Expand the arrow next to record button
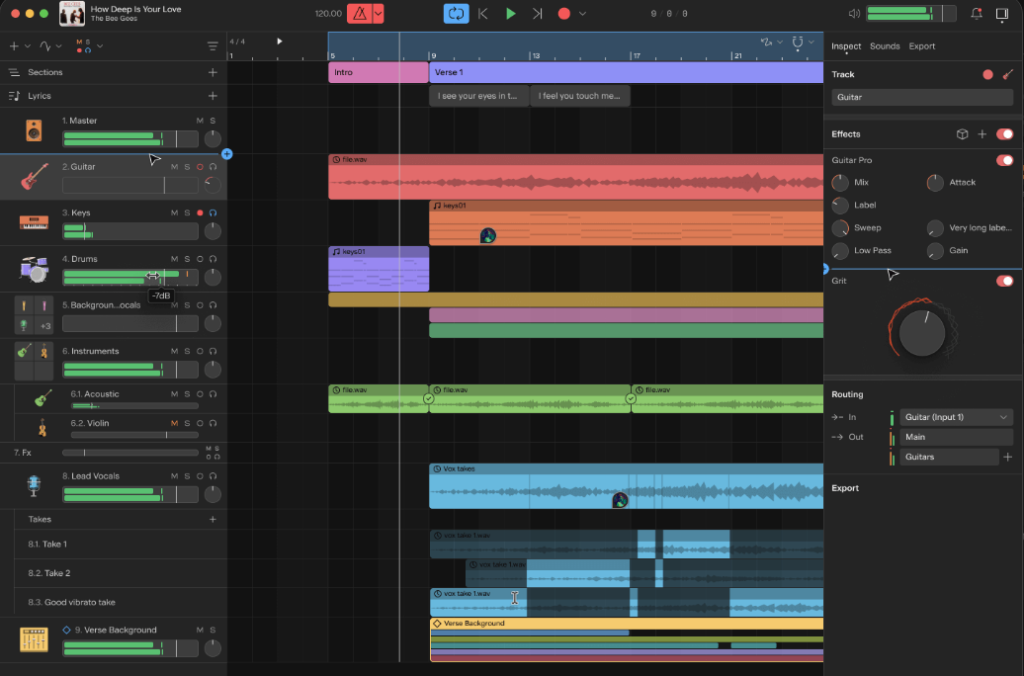 pyautogui.click(x=583, y=14)
